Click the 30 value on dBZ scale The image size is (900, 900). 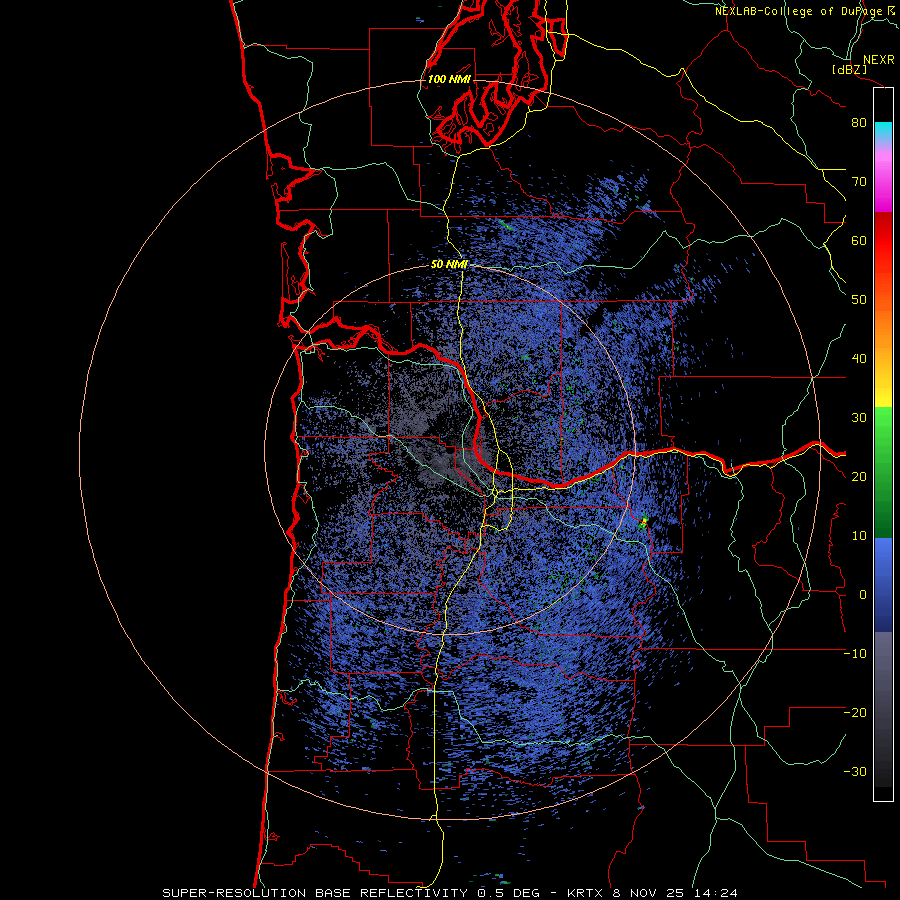pyautogui.click(x=859, y=418)
